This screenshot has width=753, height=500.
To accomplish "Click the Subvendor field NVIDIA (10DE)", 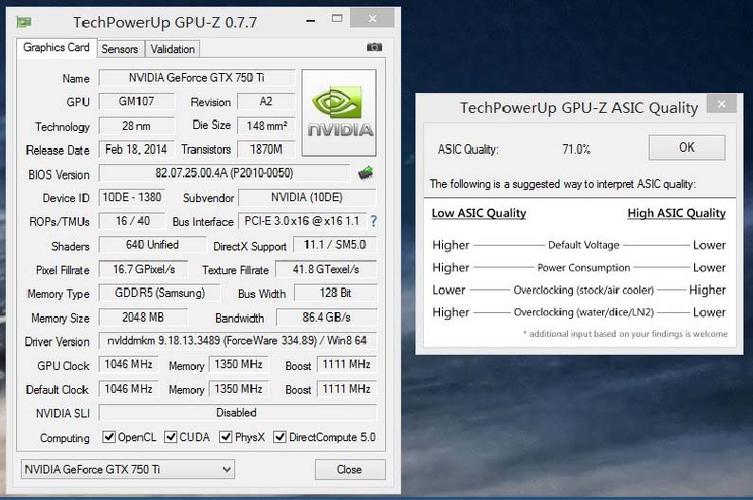I will click(x=307, y=197).
